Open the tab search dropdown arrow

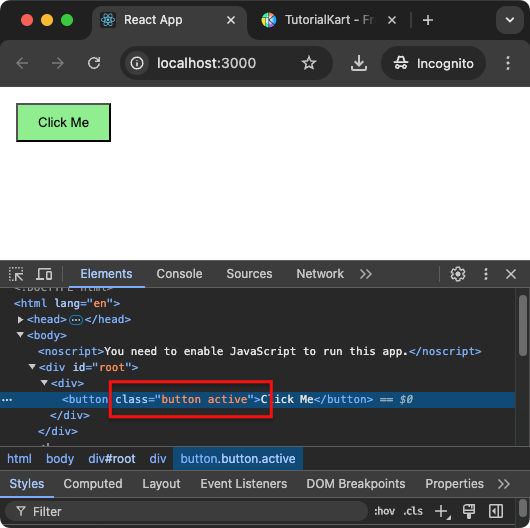(x=510, y=20)
